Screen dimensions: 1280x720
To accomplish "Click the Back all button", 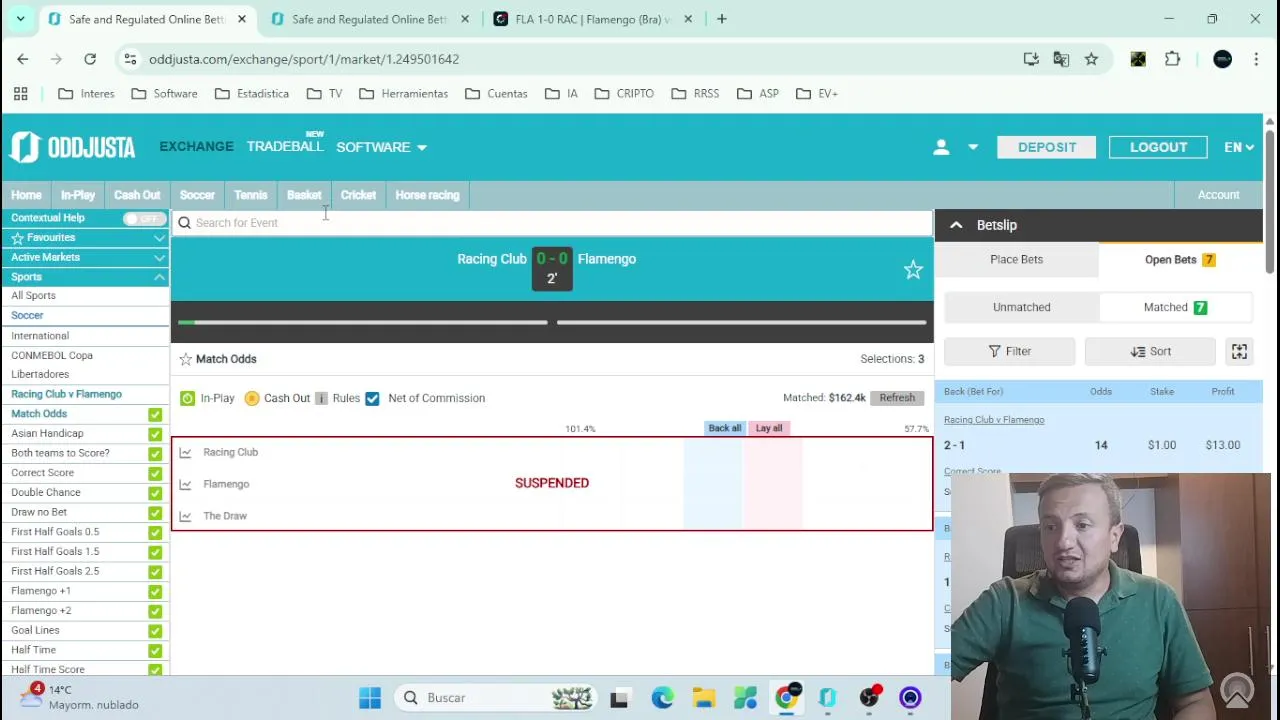I will [724, 428].
